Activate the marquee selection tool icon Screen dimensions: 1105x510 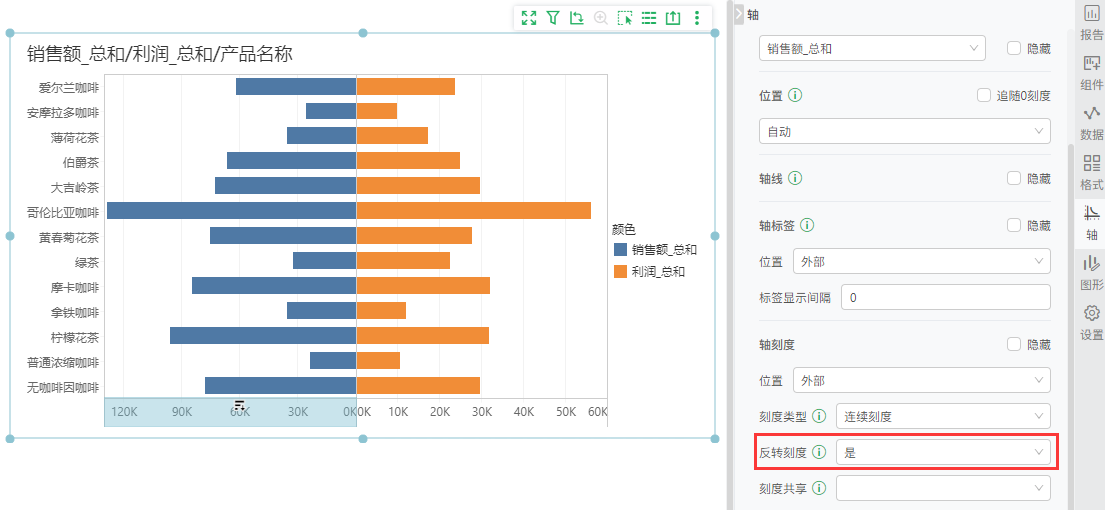(x=625, y=18)
